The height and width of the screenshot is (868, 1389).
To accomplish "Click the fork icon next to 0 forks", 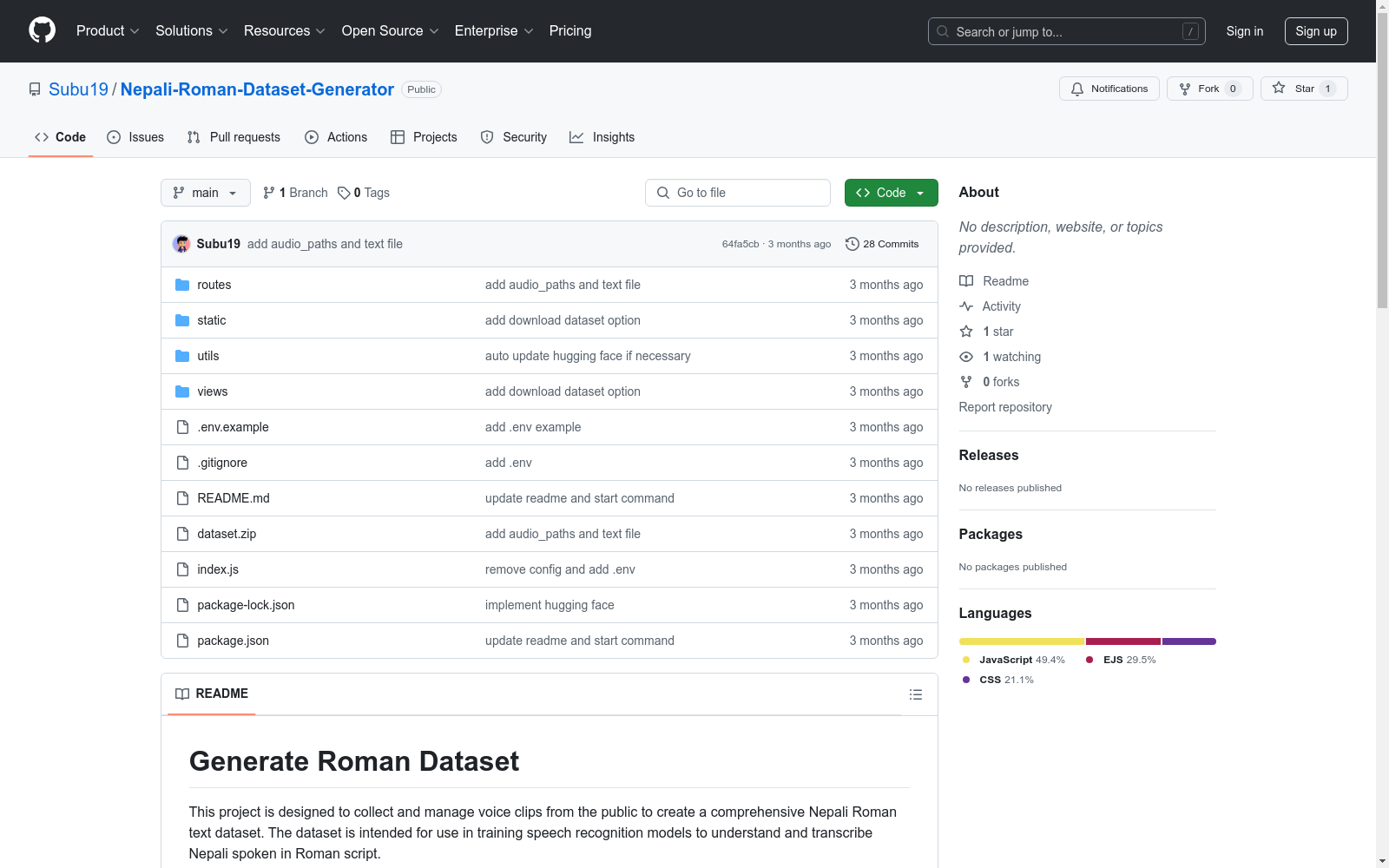I will pyautogui.click(x=966, y=382).
